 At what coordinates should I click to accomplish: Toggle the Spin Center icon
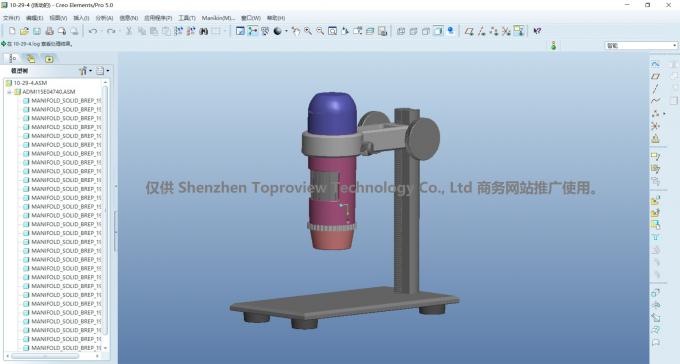[x=252, y=31]
